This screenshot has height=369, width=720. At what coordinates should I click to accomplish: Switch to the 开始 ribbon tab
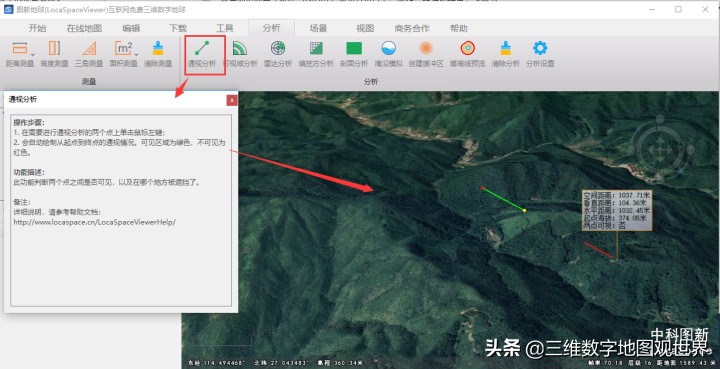pyautogui.click(x=37, y=28)
